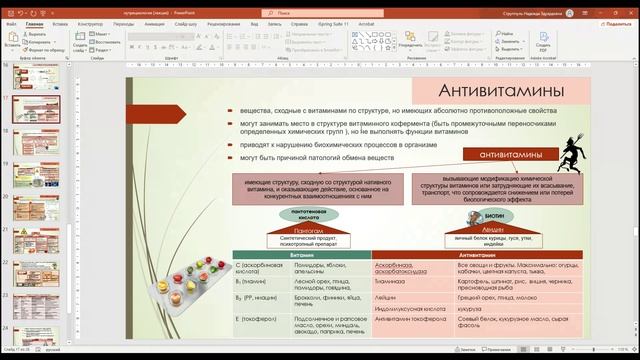Image resolution: width=640 pixels, height=360 pixels.
Task: Click the zoom slider handle
Action: [593, 349]
